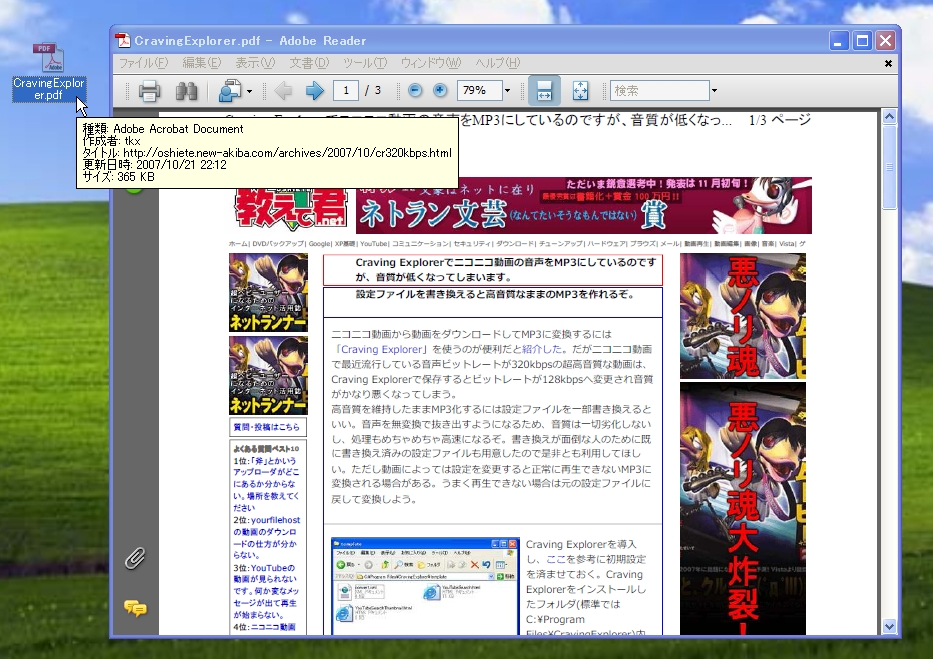The image size is (933, 659).
Task: Click the zoom percentage field 79%
Action: click(480, 90)
